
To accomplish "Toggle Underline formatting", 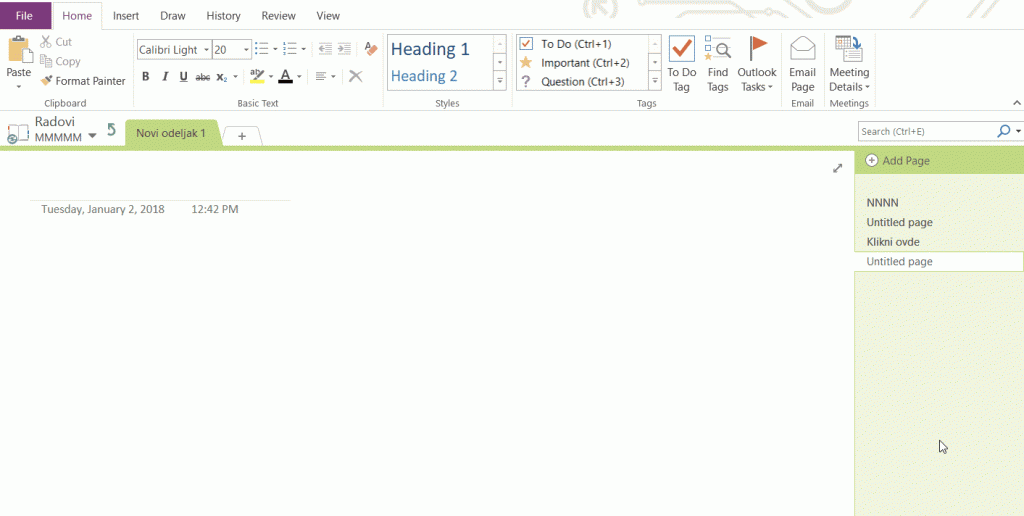I will (x=184, y=76).
